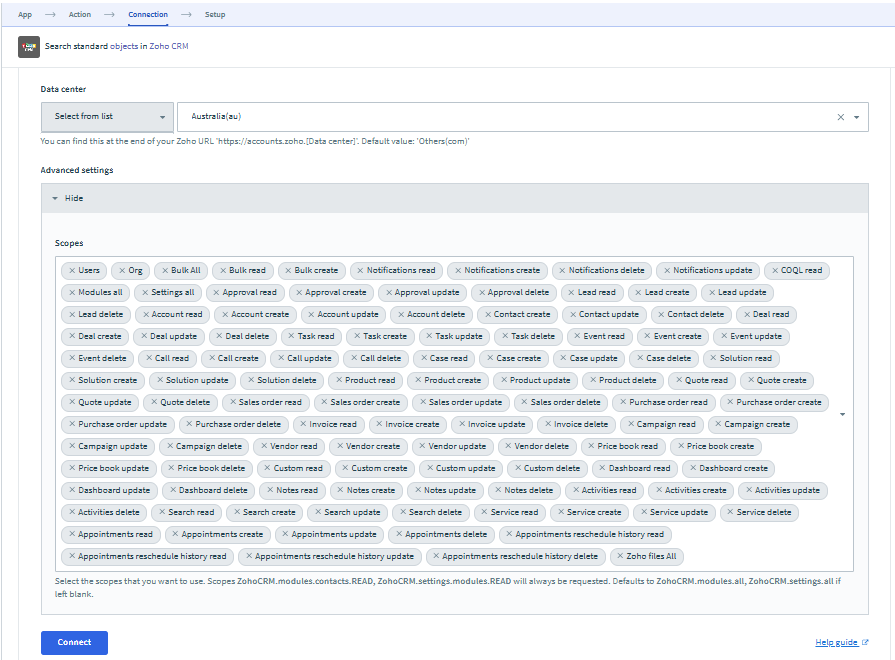895x660 pixels.
Task: Click the Lead update scope chip label
Action: point(742,292)
